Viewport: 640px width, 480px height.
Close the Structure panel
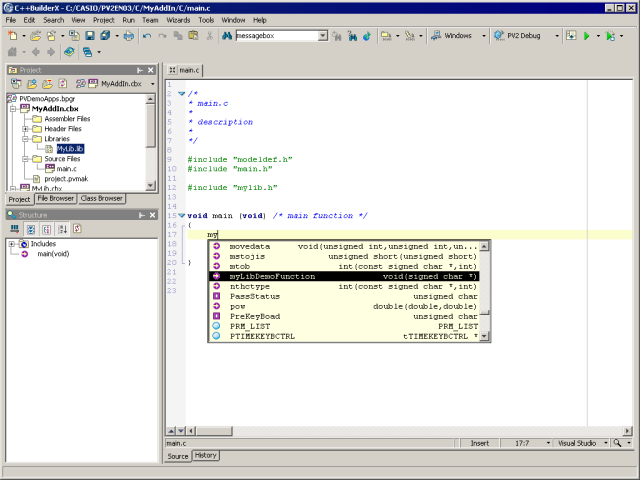click(x=152, y=215)
